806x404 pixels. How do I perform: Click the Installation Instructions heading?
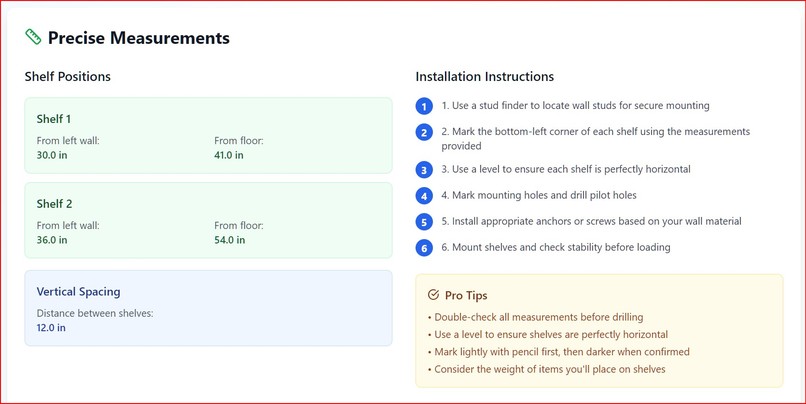coord(485,77)
